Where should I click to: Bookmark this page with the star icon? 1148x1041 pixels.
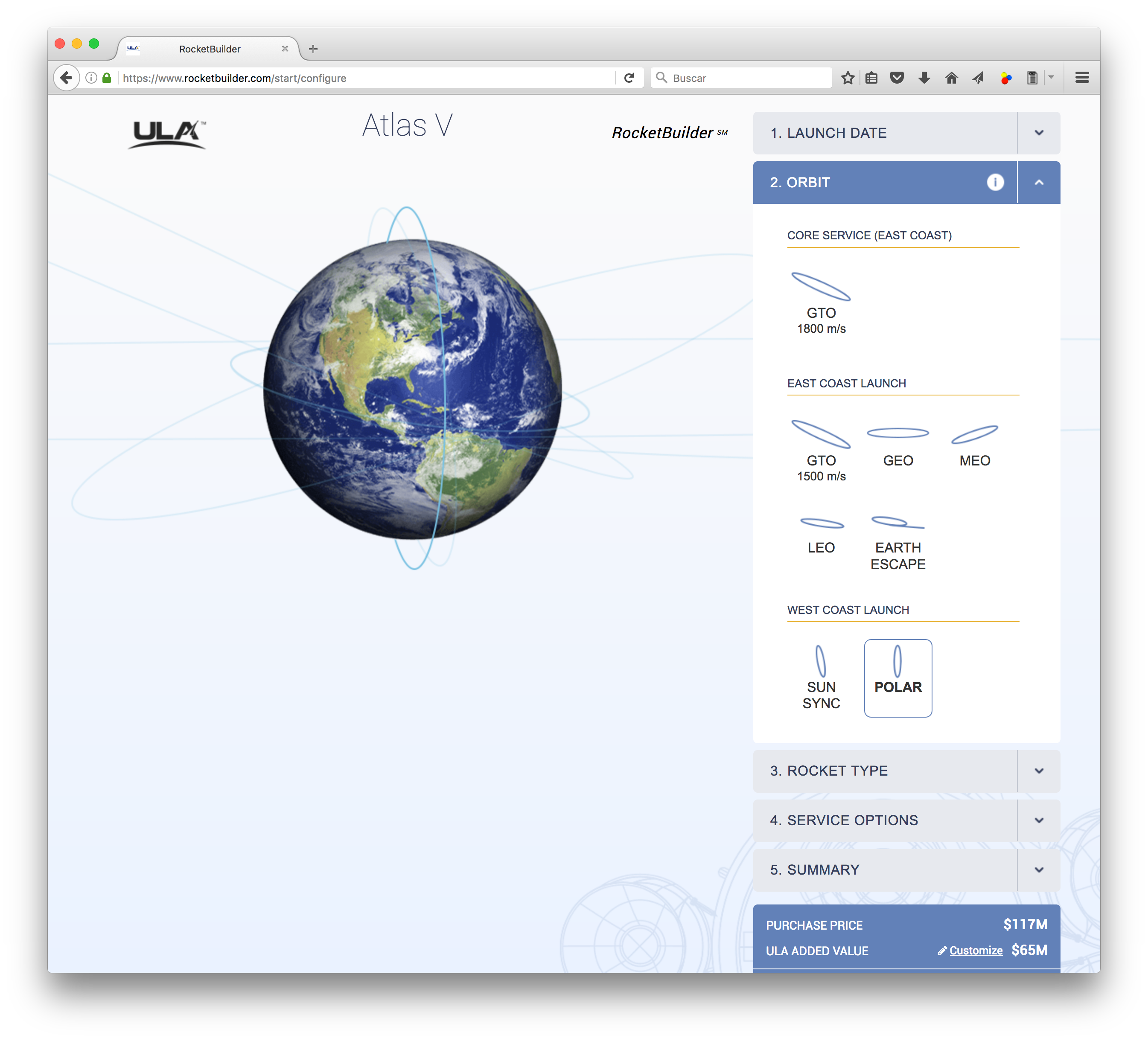(x=847, y=78)
